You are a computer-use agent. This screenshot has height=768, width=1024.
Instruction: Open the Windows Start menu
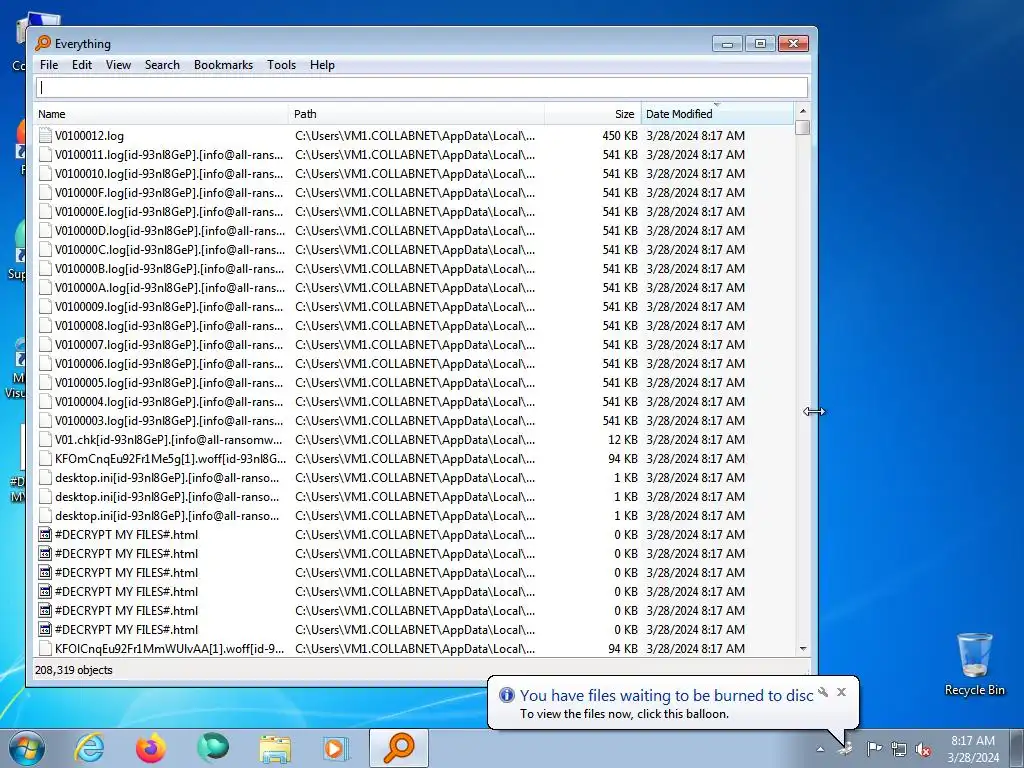[26, 748]
